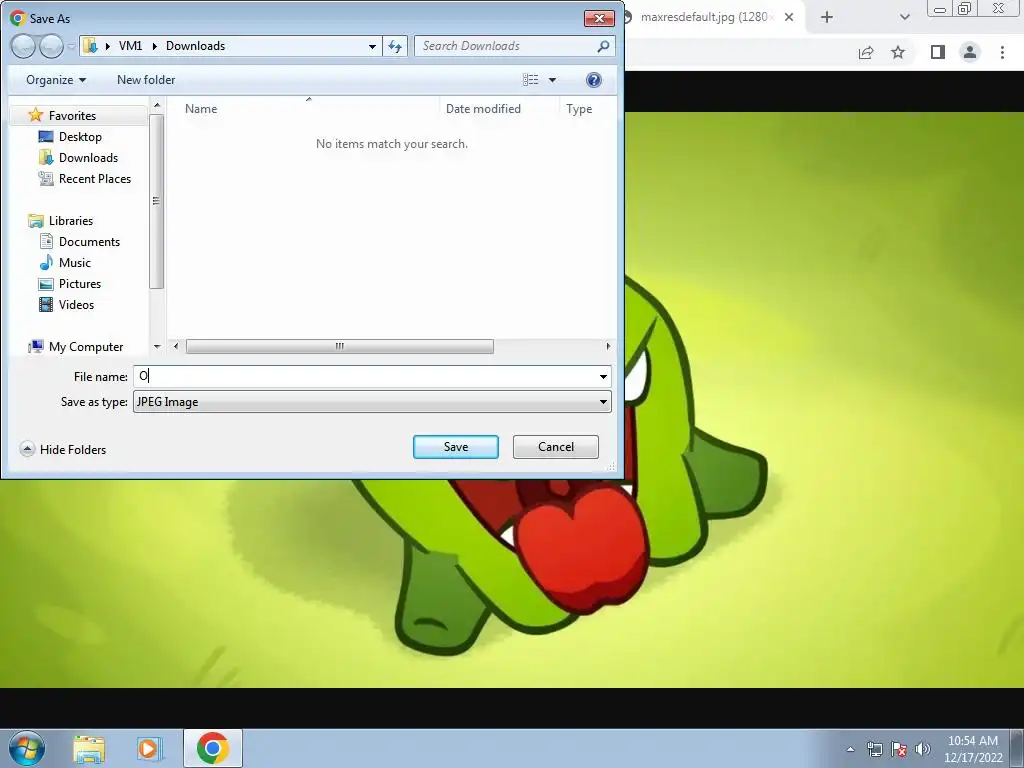Close the maxresdefault.jpg Chrome tab
1024x768 pixels.
pyautogui.click(x=789, y=17)
